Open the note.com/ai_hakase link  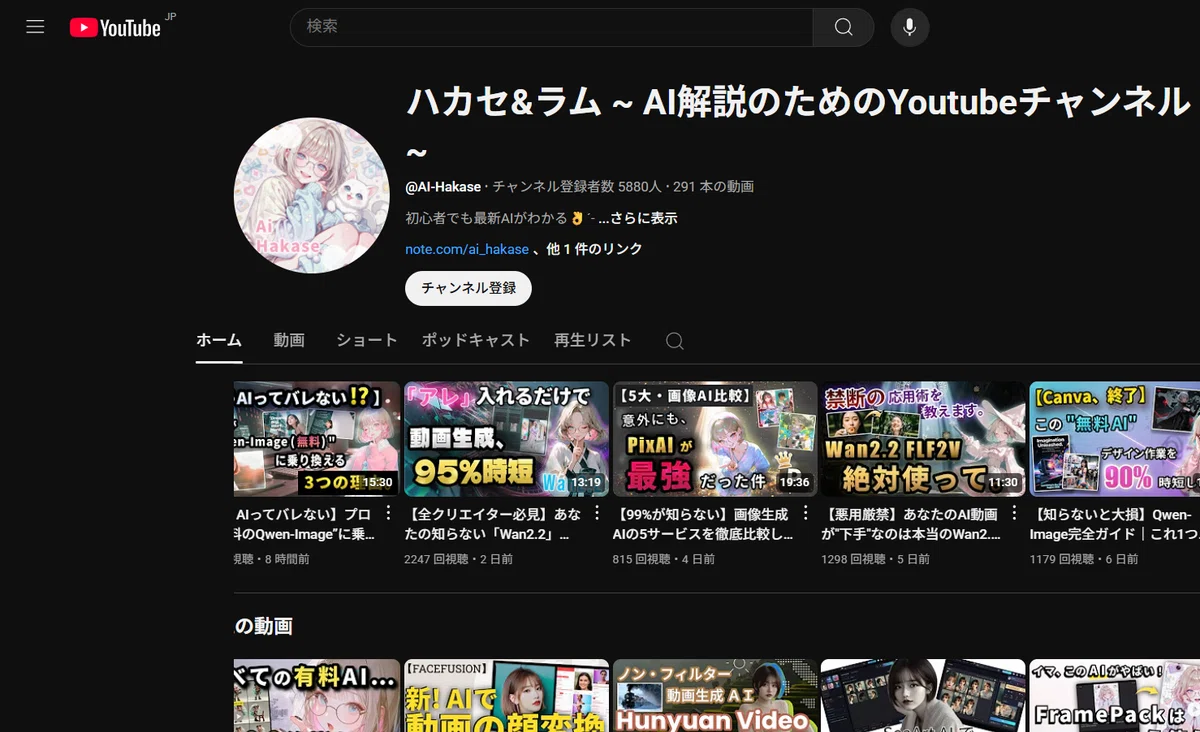pyautogui.click(x=467, y=249)
